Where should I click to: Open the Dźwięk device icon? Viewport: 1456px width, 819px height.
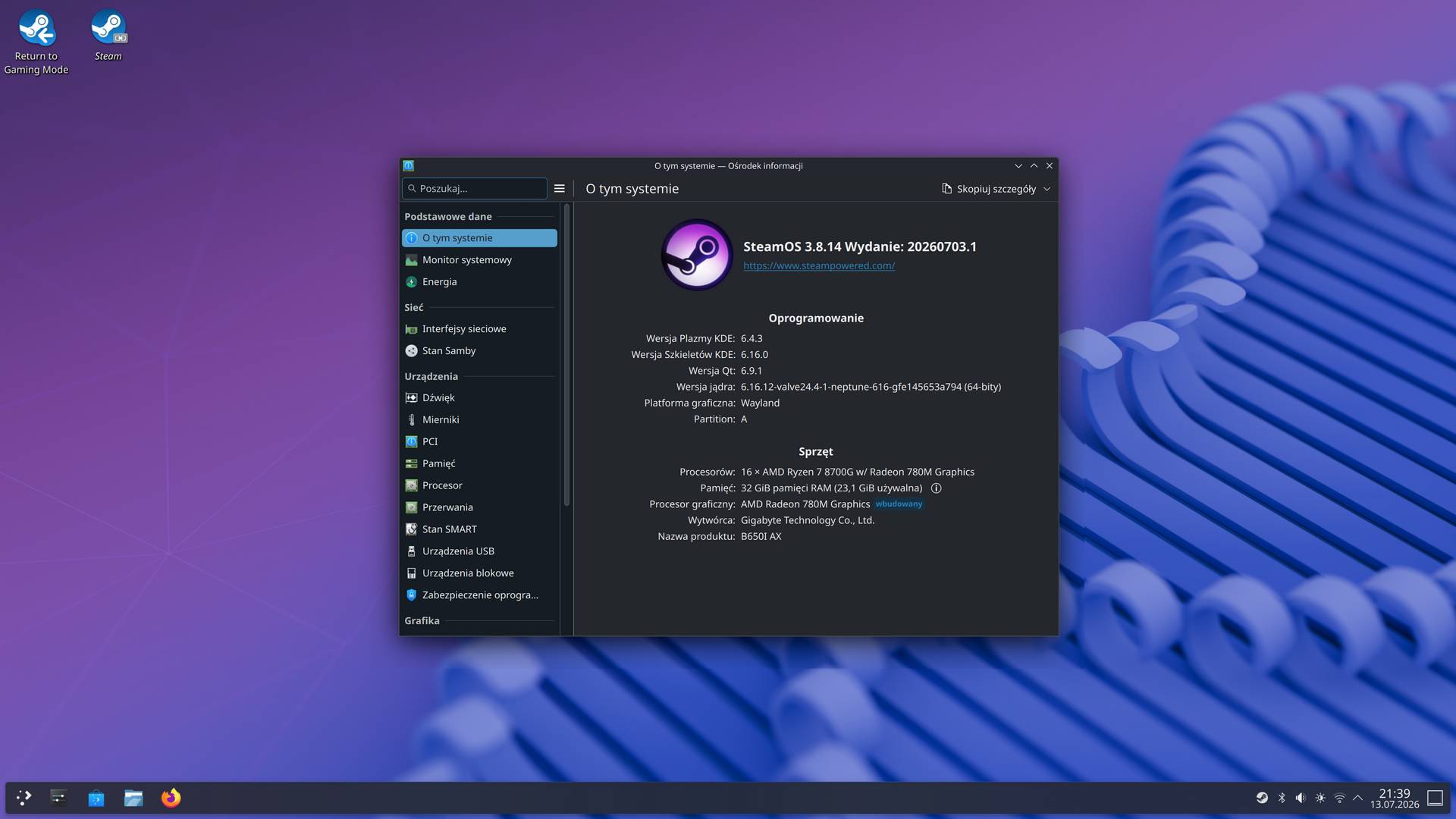pyautogui.click(x=411, y=398)
